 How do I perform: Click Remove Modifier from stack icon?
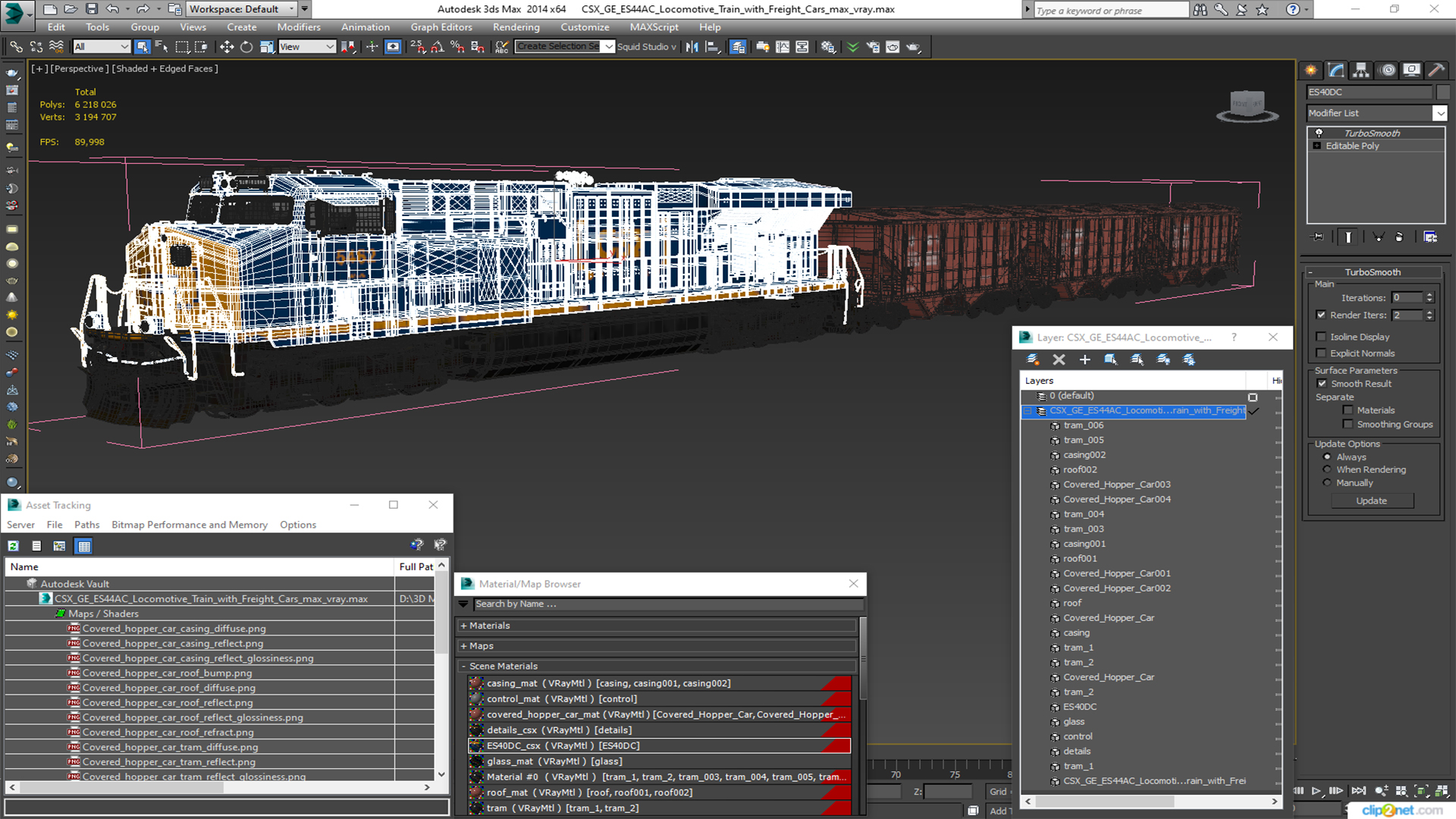1399,237
